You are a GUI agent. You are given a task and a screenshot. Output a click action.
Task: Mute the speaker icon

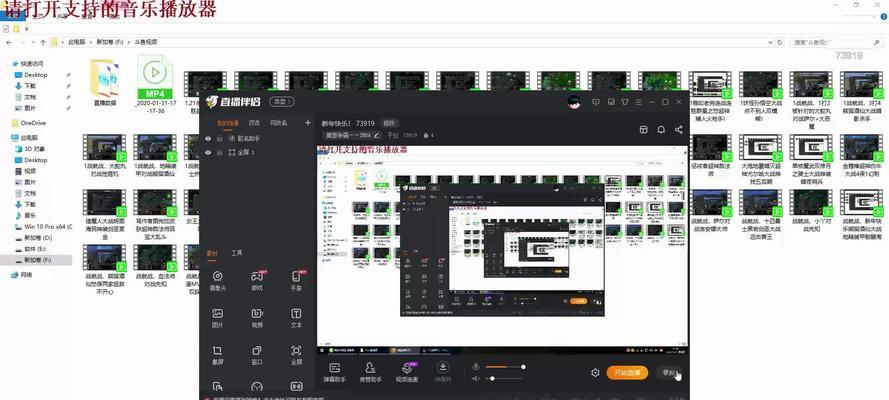tap(476, 378)
